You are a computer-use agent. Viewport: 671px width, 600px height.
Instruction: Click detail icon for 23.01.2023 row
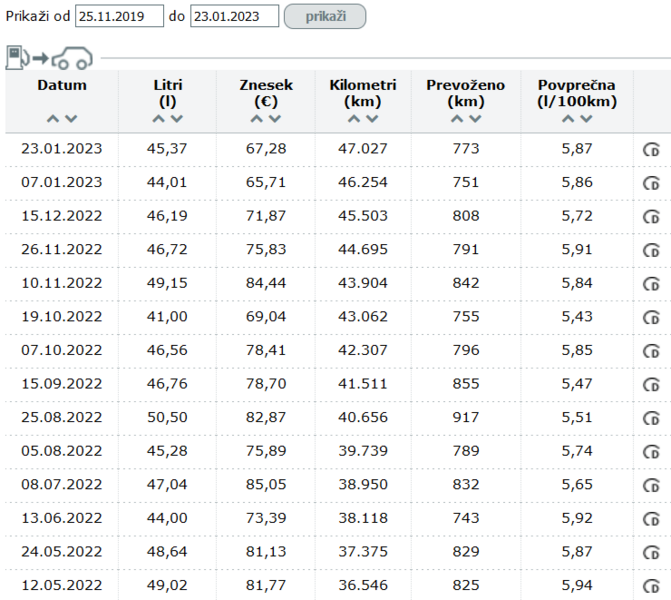pyautogui.click(x=651, y=150)
